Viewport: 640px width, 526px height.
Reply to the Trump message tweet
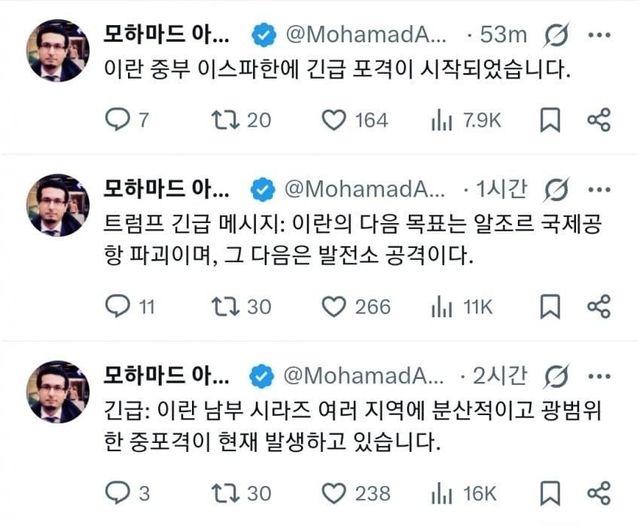click(116, 306)
